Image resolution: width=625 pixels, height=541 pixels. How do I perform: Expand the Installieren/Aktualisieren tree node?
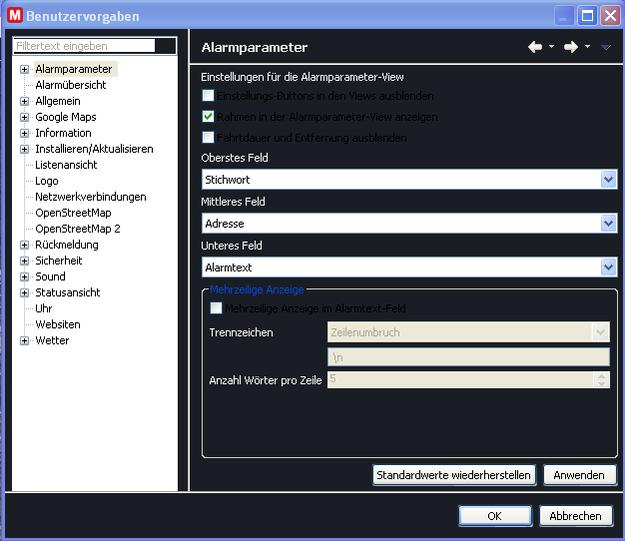24,149
